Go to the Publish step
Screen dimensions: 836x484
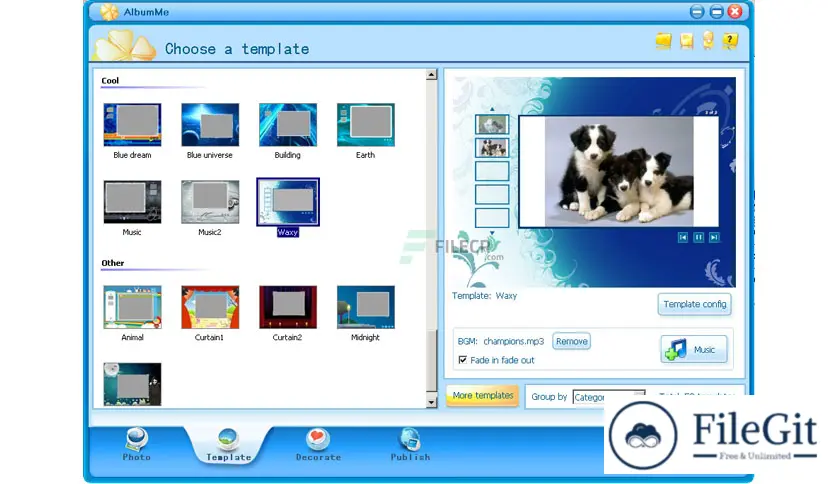click(410, 445)
